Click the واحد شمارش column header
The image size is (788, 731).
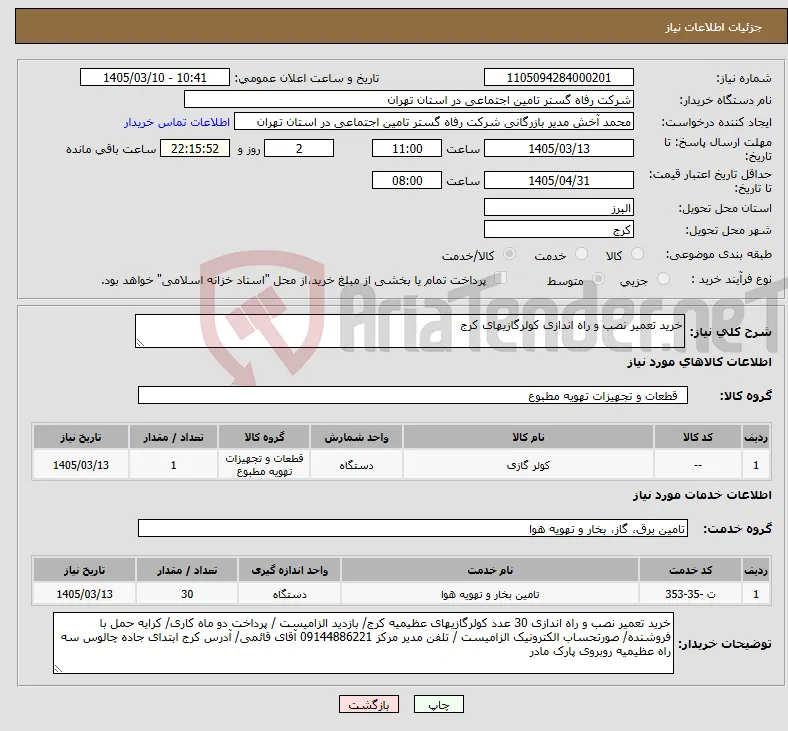[x=356, y=437]
